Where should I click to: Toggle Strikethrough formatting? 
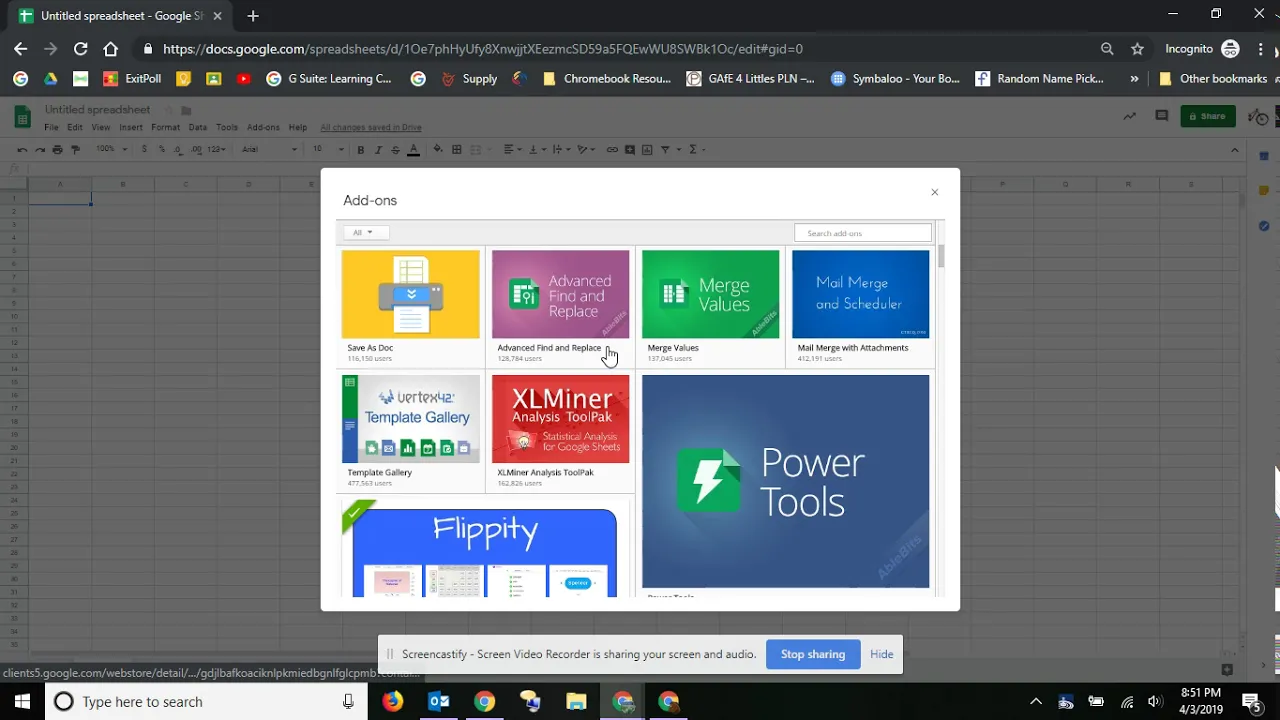coord(395,149)
